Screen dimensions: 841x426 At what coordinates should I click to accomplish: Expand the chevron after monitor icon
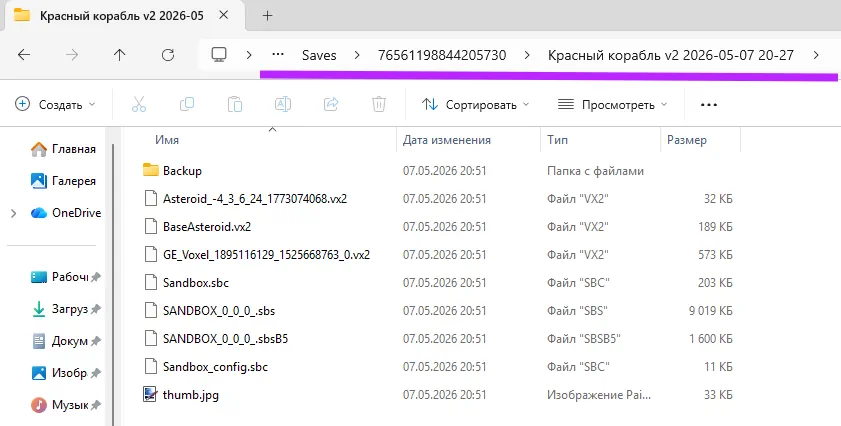249,55
